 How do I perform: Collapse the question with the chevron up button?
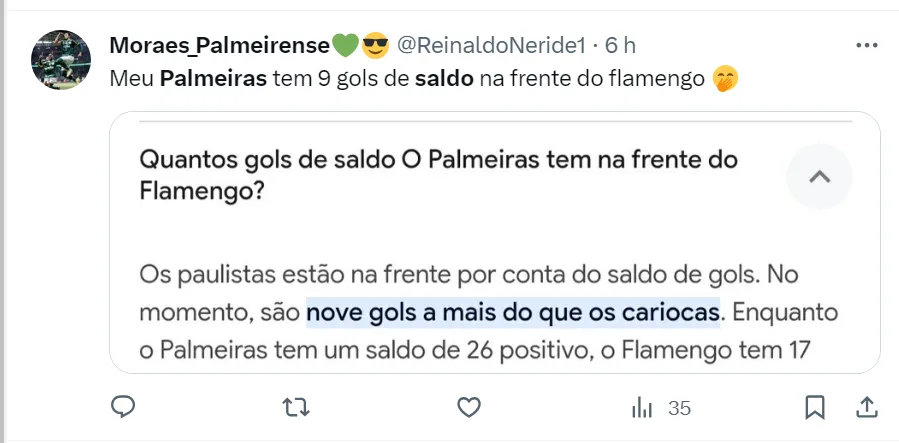click(x=819, y=177)
